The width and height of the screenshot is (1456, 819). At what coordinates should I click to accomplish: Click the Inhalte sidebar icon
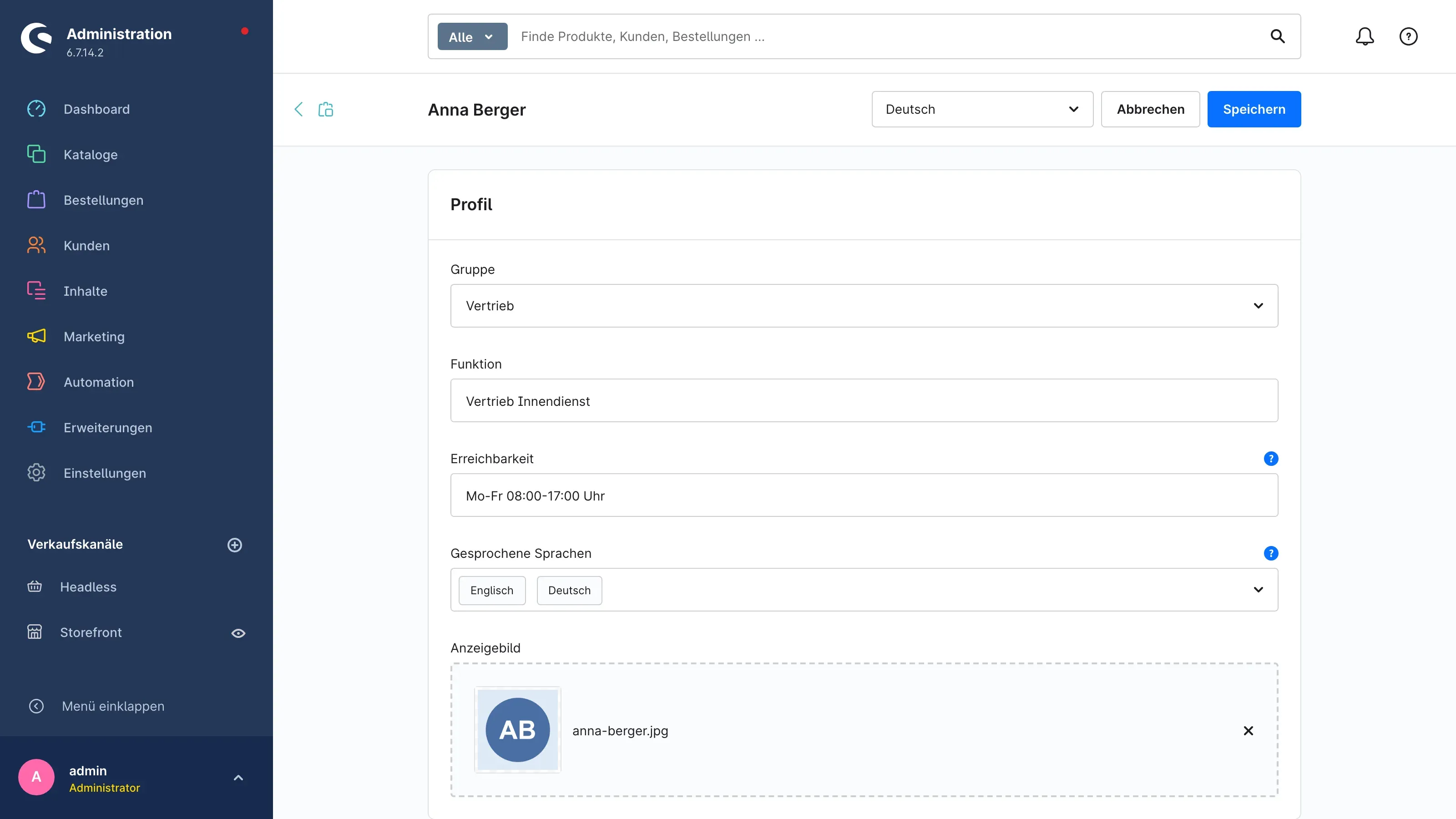[36, 291]
